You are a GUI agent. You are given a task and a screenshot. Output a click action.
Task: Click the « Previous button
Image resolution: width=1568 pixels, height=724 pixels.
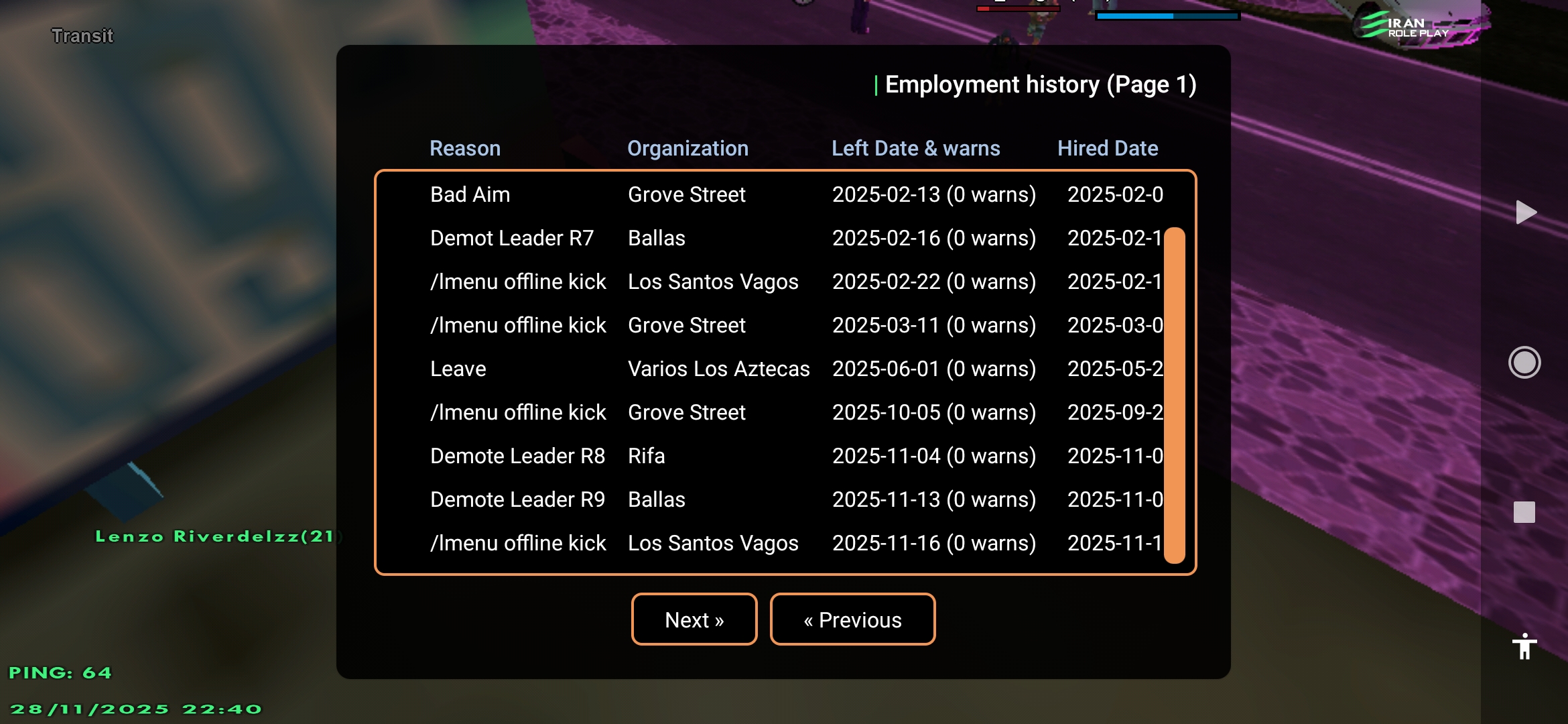click(852, 619)
